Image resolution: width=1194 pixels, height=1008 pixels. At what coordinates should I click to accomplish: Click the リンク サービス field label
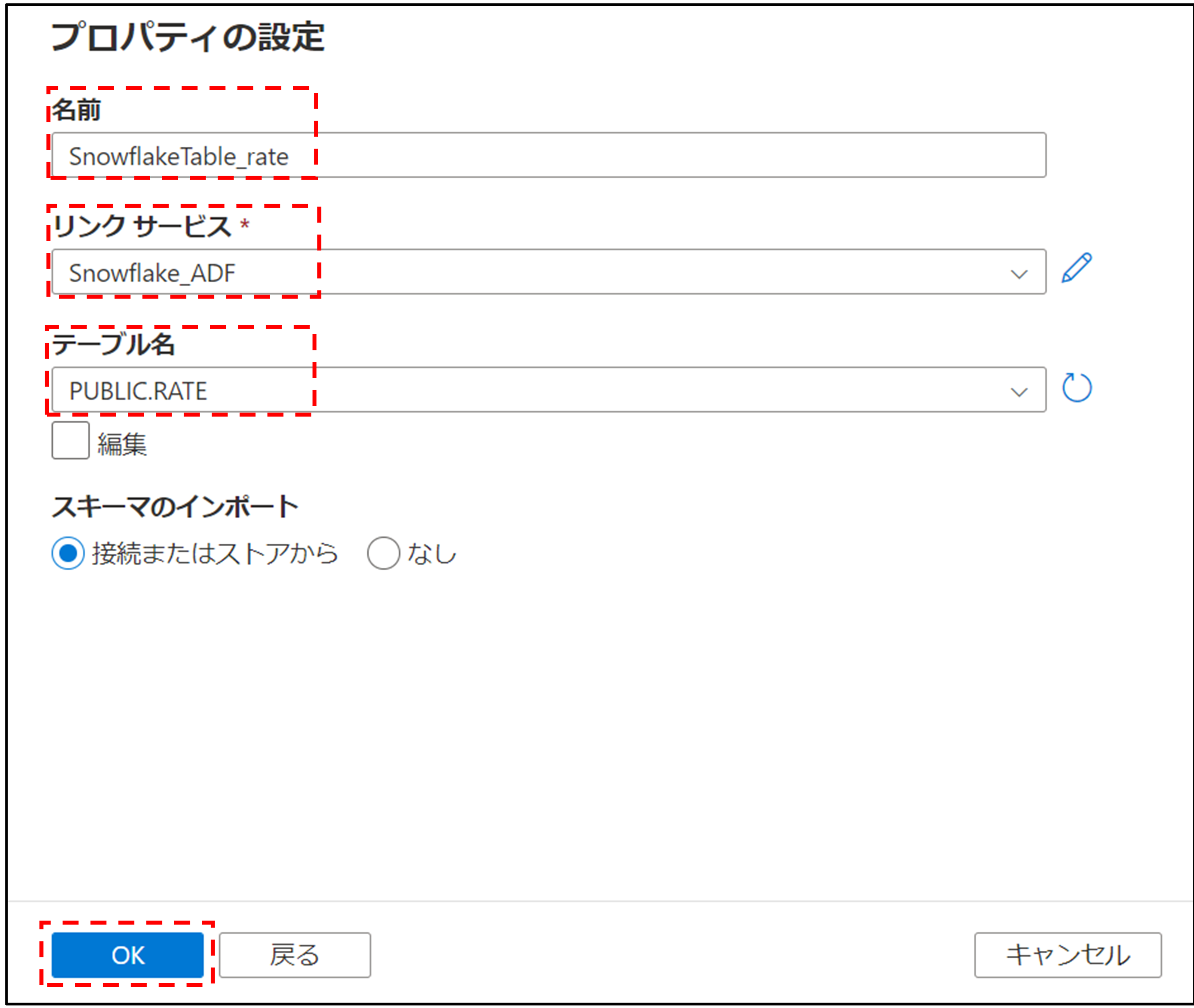pos(142,226)
